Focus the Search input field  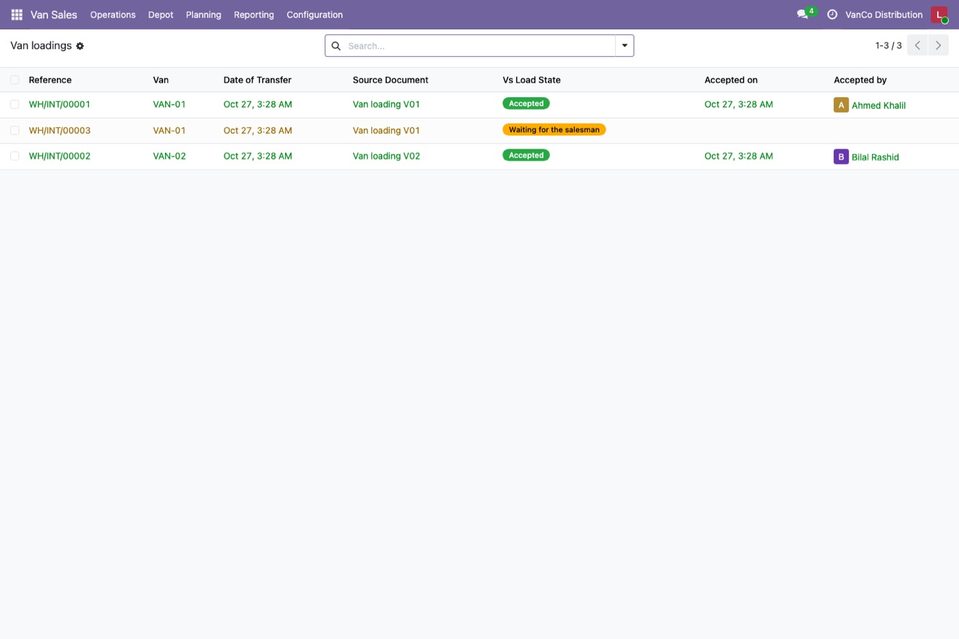479,46
